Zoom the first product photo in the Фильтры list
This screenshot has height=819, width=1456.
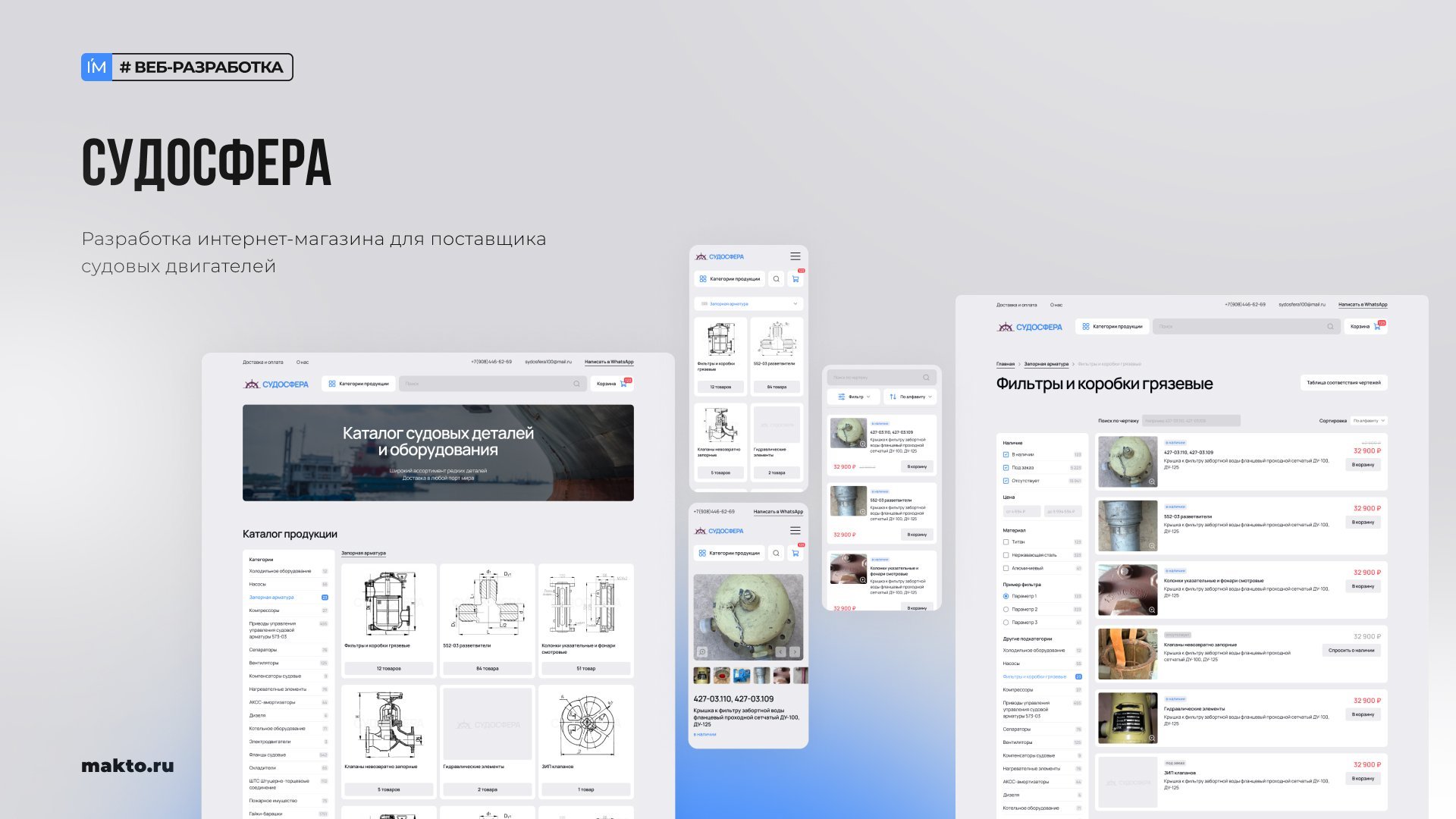(1151, 482)
